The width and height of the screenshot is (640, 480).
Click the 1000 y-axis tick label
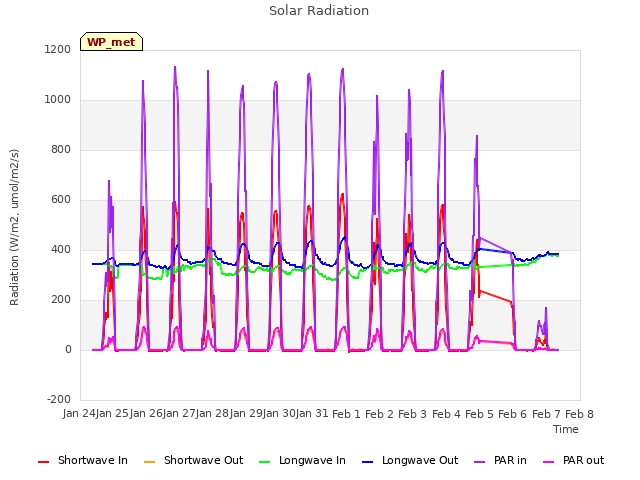pyautogui.click(x=58, y=100)
